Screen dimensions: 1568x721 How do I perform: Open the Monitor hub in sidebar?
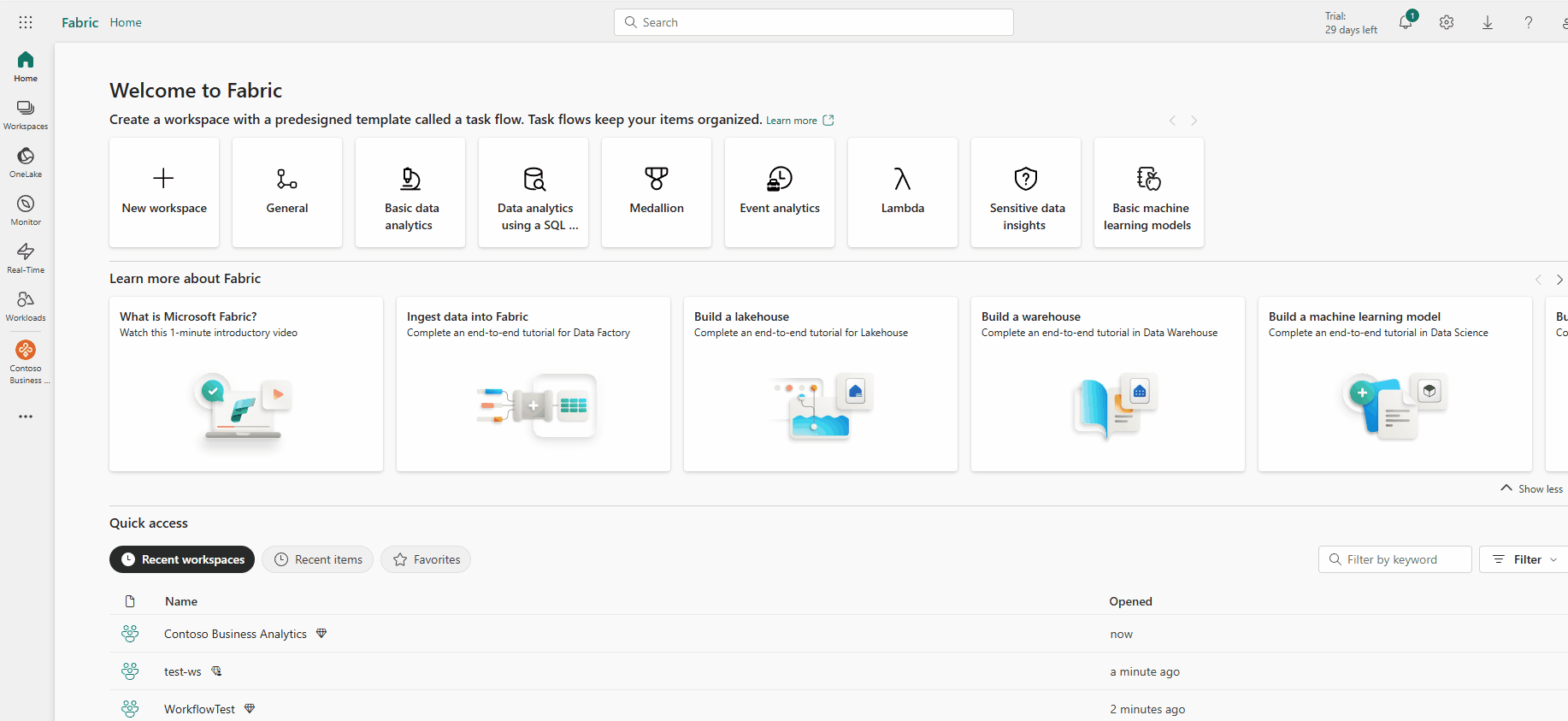tap(26, 210)
